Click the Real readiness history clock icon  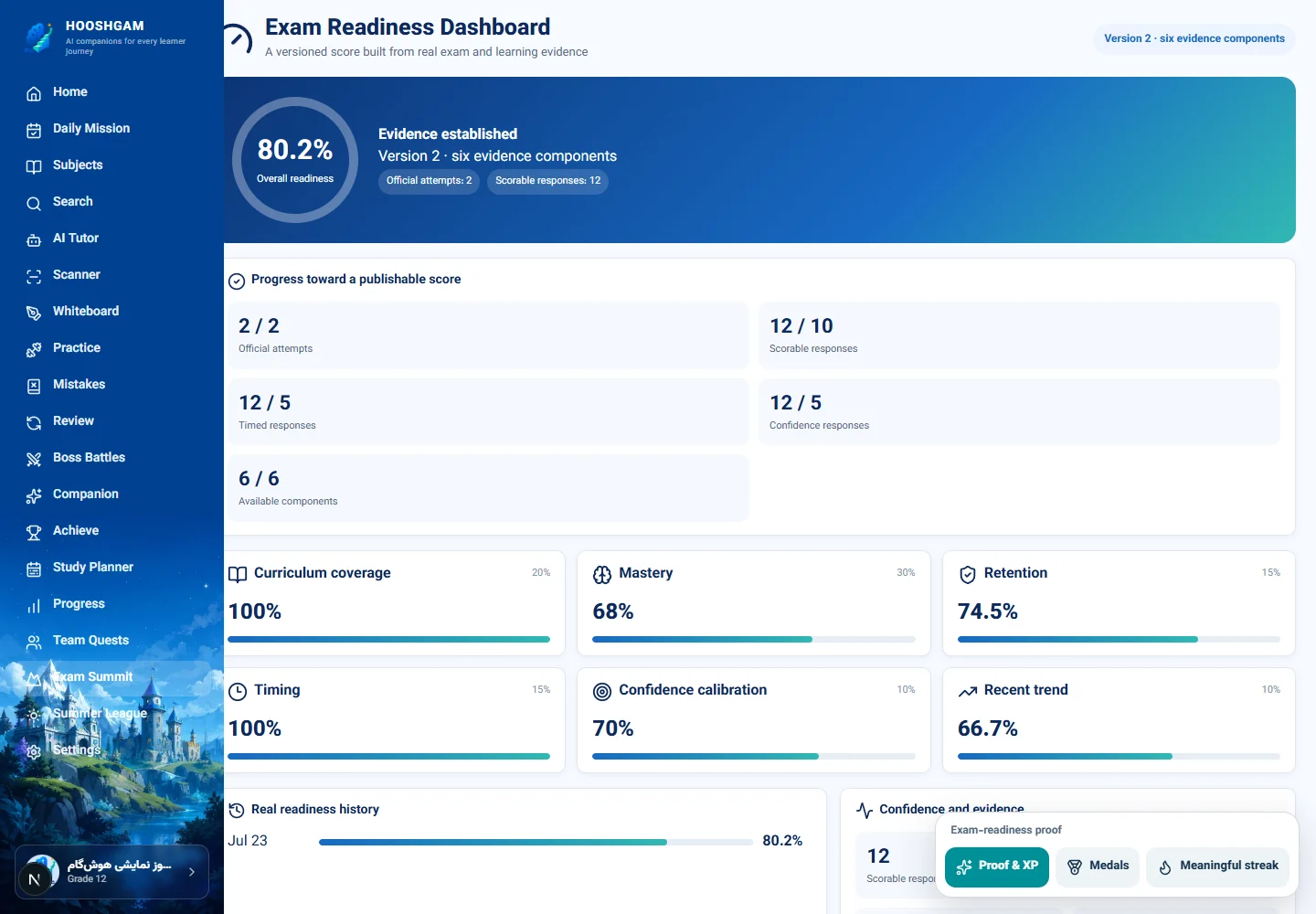click(x=237, y=811)
